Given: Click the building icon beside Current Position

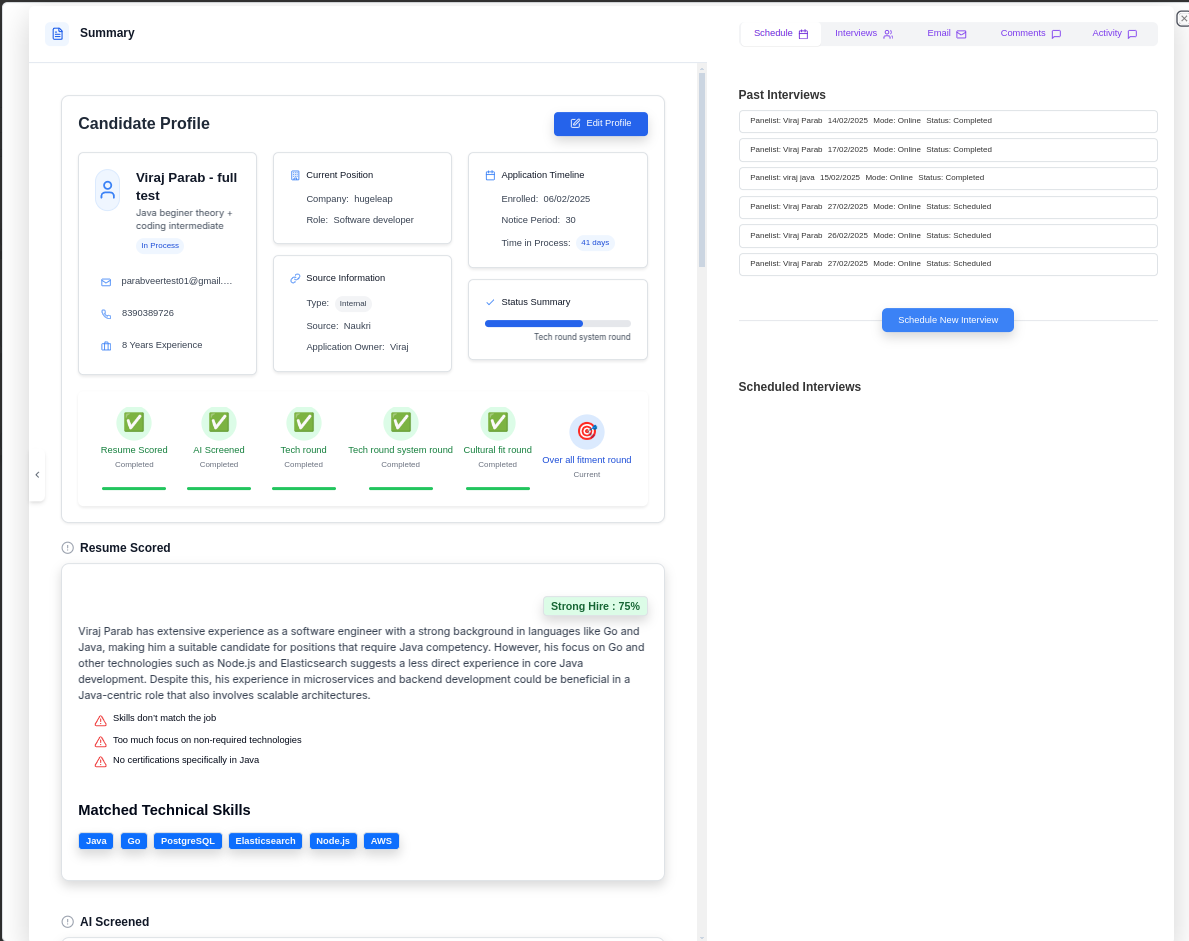Looking at the screenshot, I should (x=294, y=174).
